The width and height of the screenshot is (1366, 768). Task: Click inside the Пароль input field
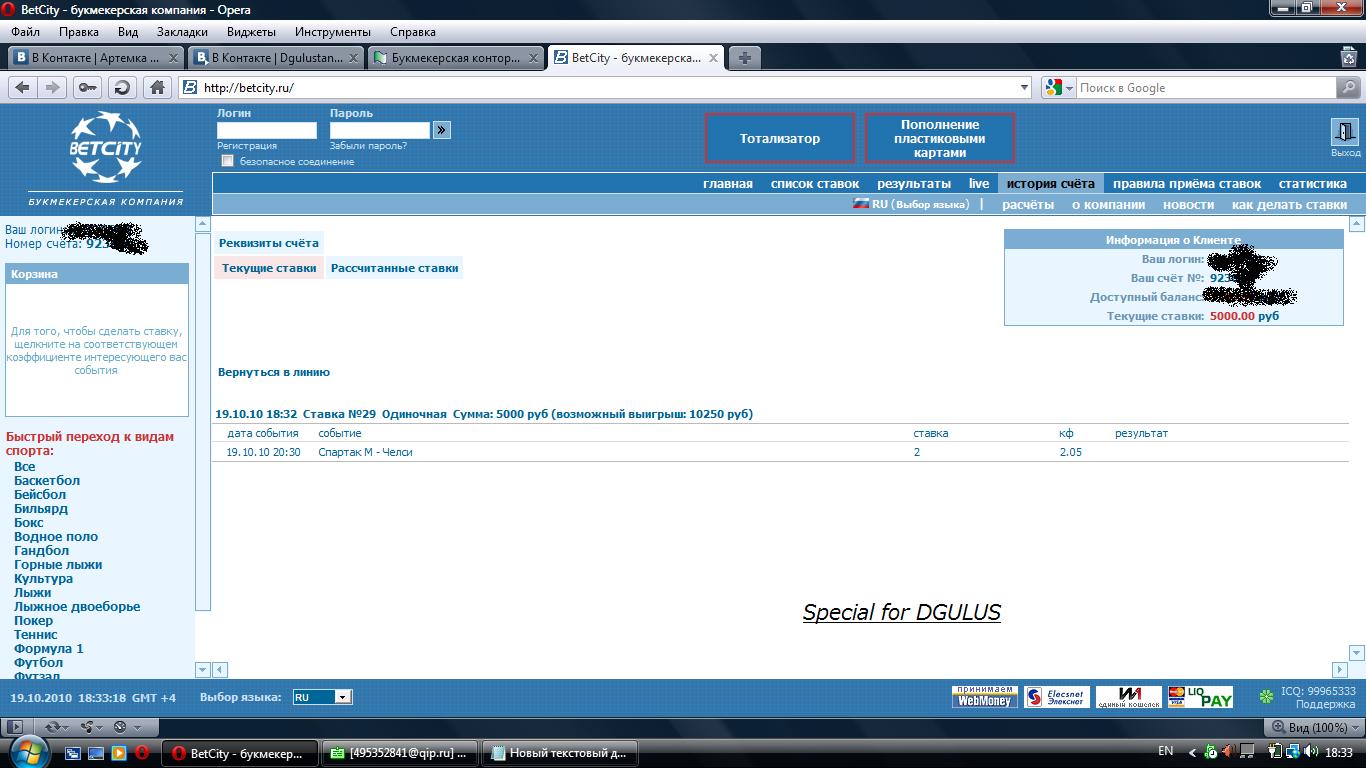[x=380, y=130]
